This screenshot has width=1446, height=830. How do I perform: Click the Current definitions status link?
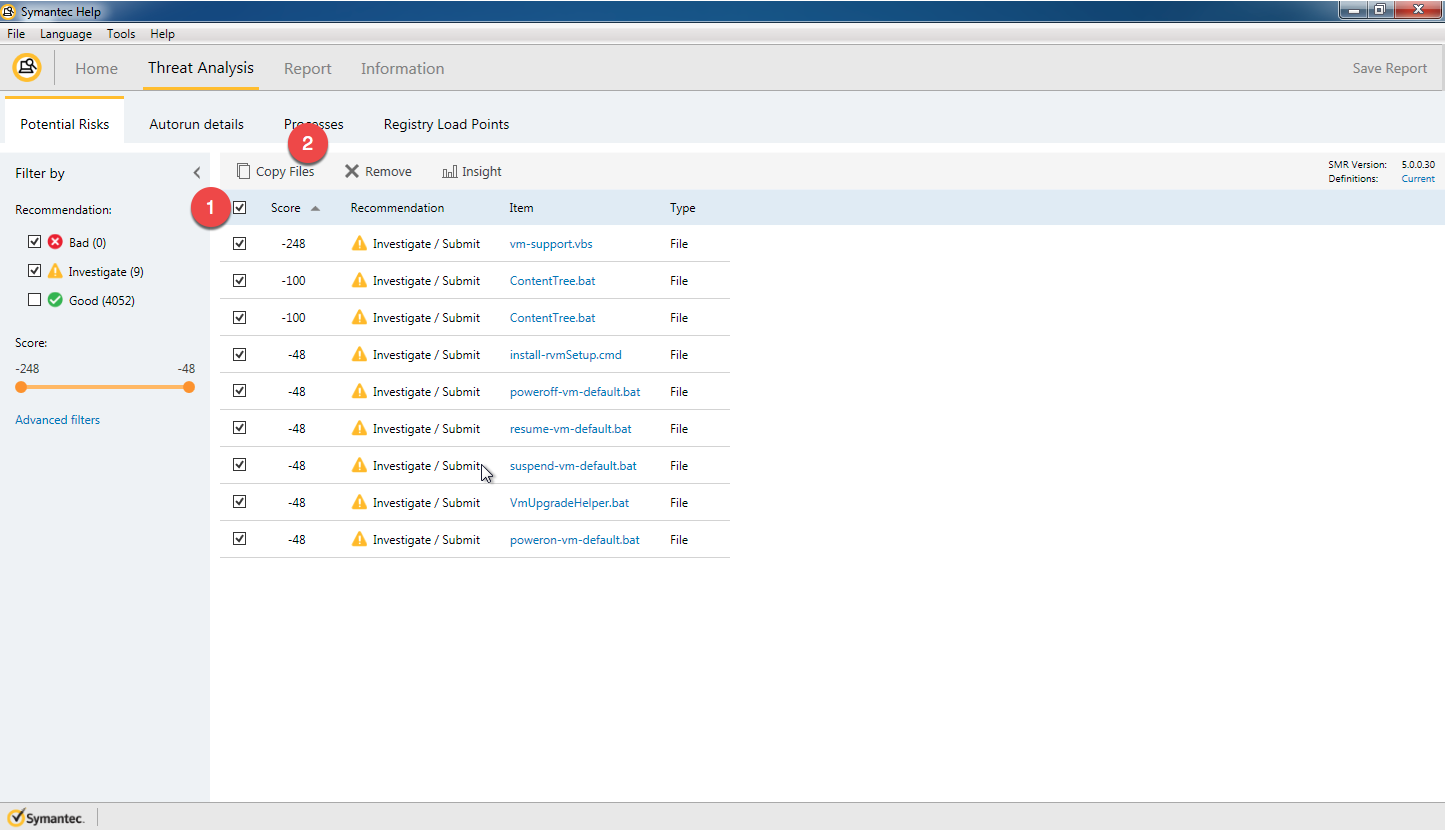1417,179
